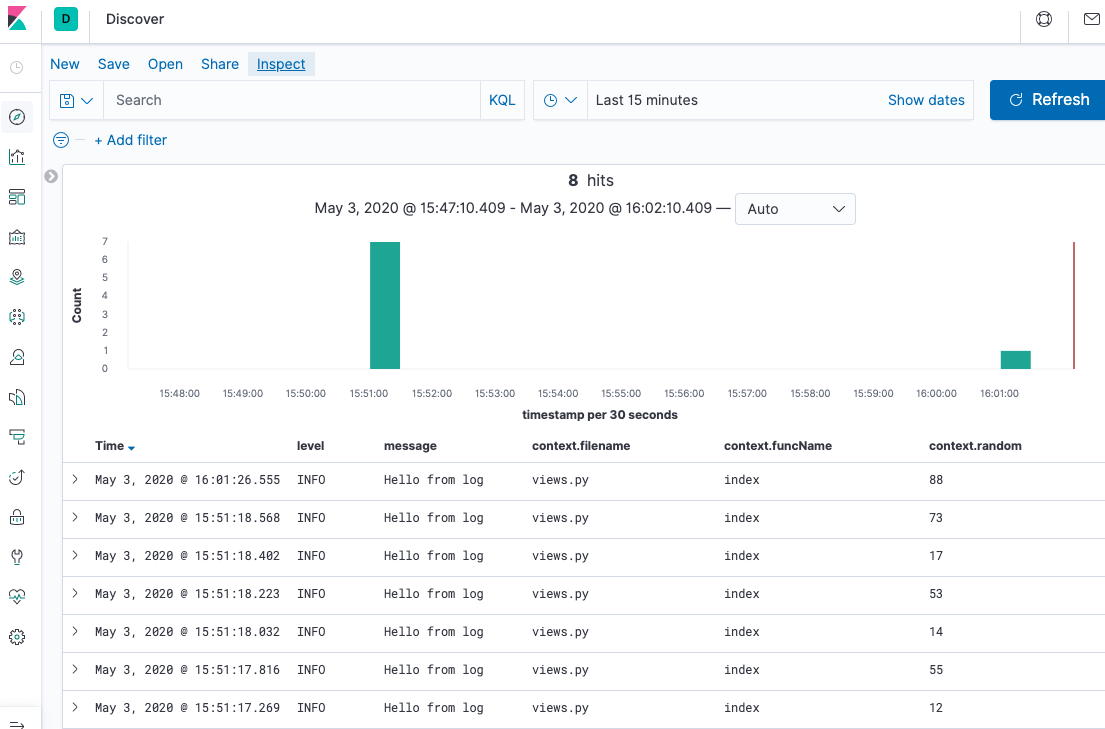Open Machine Learning icon in sidebar
The height and width of the screenshot is (729, 1105).
tap(17, 317)
